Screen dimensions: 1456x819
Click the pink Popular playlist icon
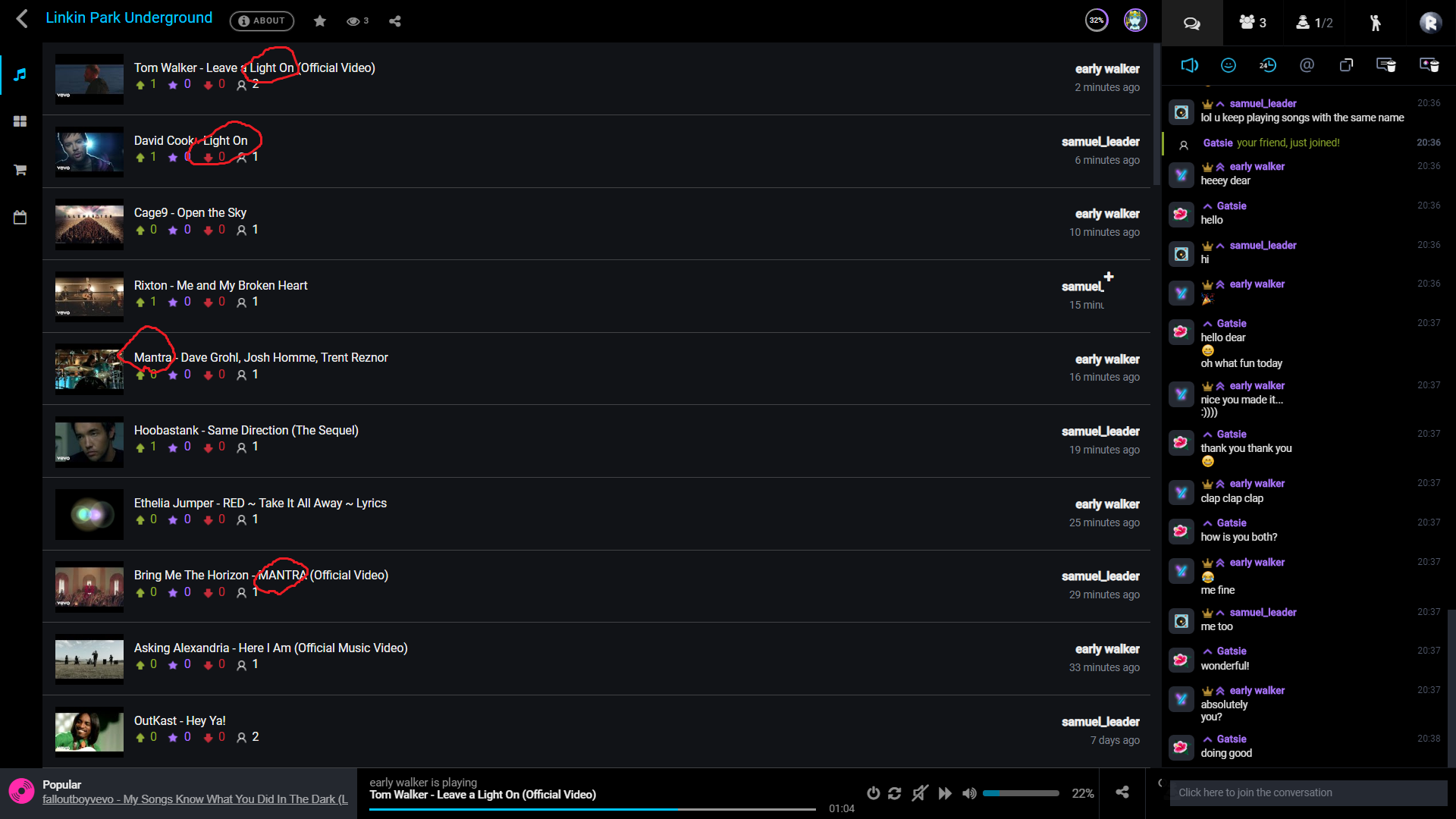coord(21,792)
